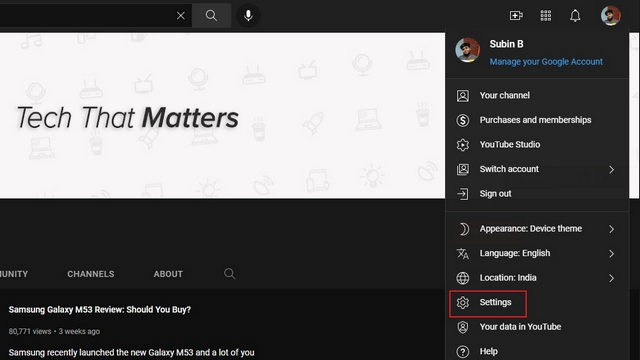Open the Manage your Google Account link
The height and width of the screenshot is (360, 640).
pos(546,62)
